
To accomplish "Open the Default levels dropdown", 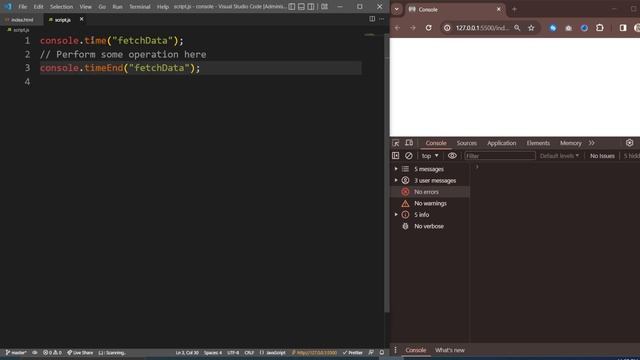I will click(x=559, y=156).
